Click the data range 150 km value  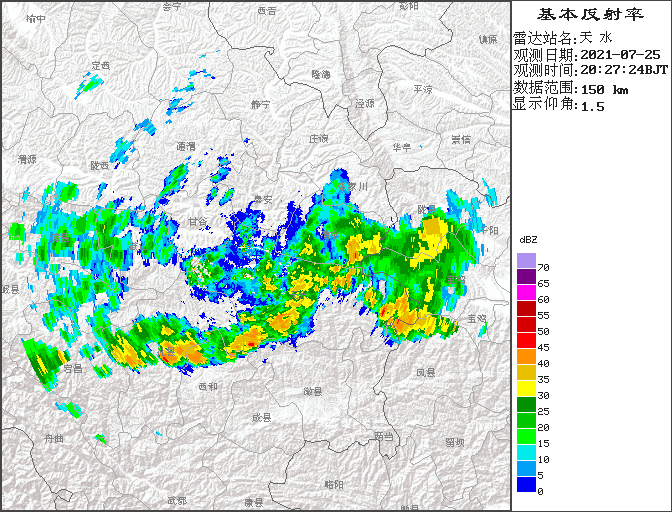(607, 88)
